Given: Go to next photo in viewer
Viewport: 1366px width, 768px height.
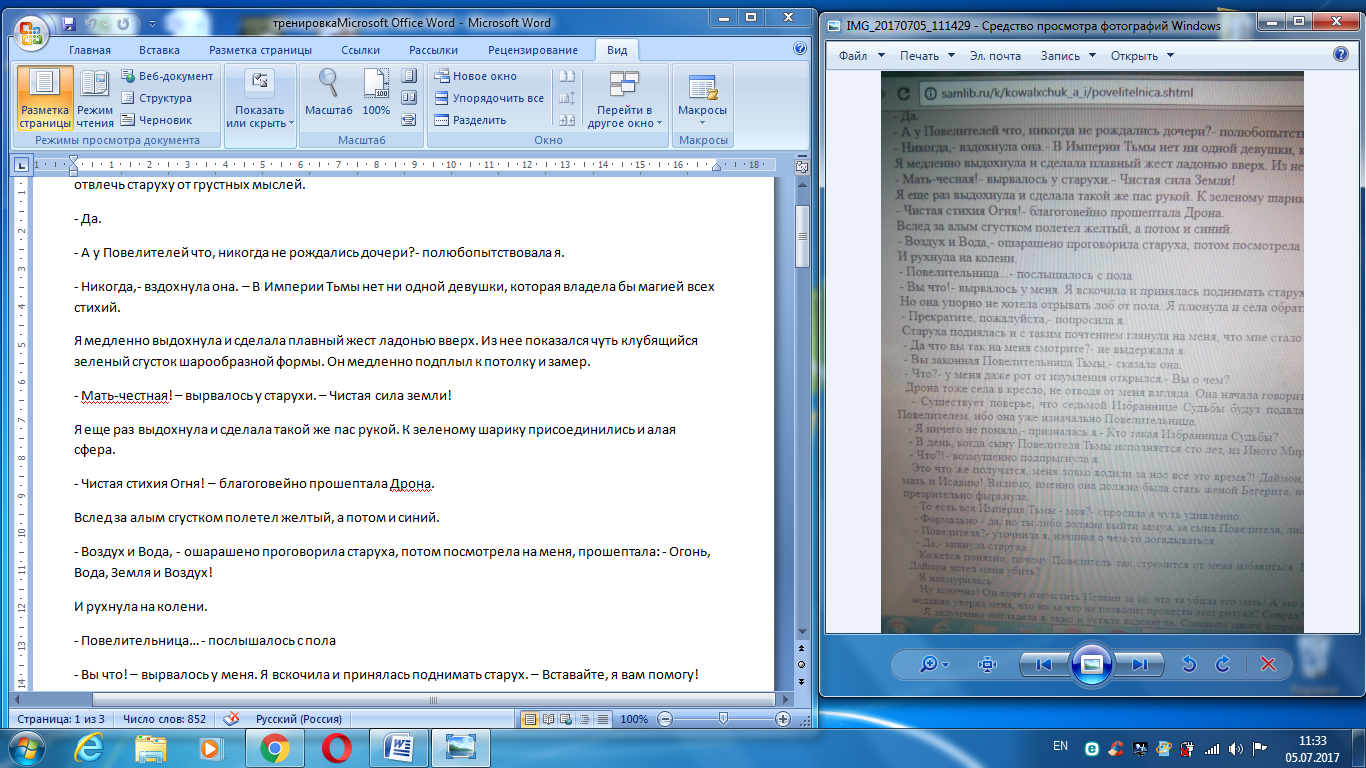Looking at the screenshot, I should tap(1139, 664).
